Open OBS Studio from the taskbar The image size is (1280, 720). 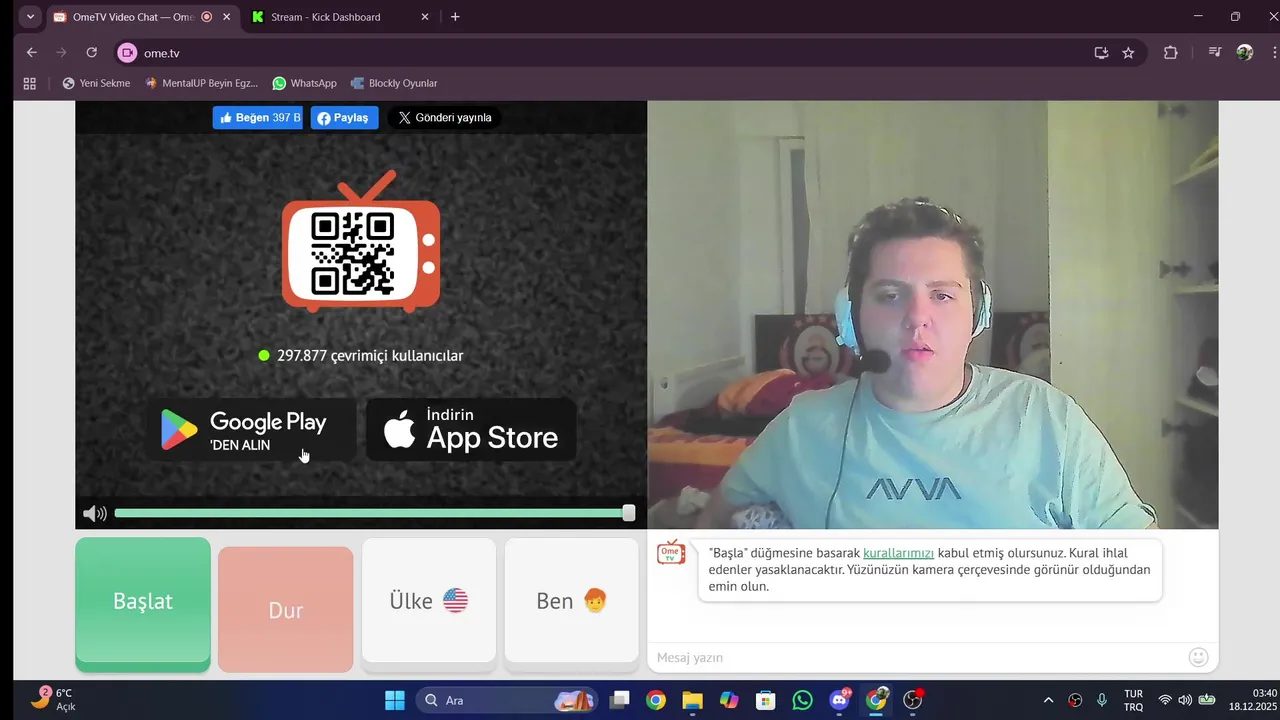click(913, 700)
